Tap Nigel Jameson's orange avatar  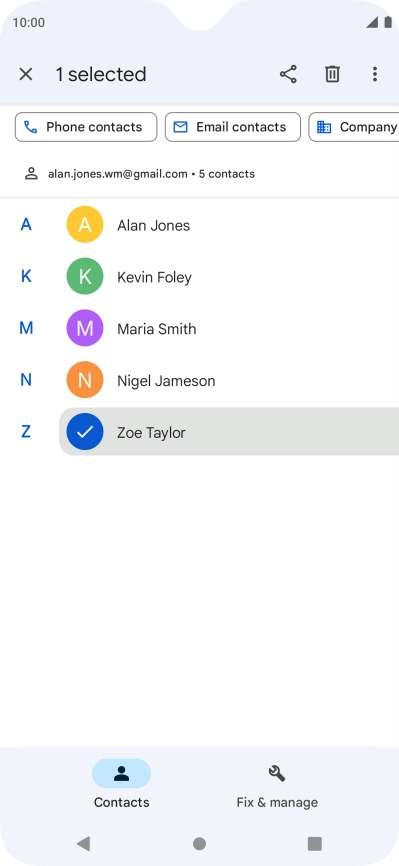point(85,380)
